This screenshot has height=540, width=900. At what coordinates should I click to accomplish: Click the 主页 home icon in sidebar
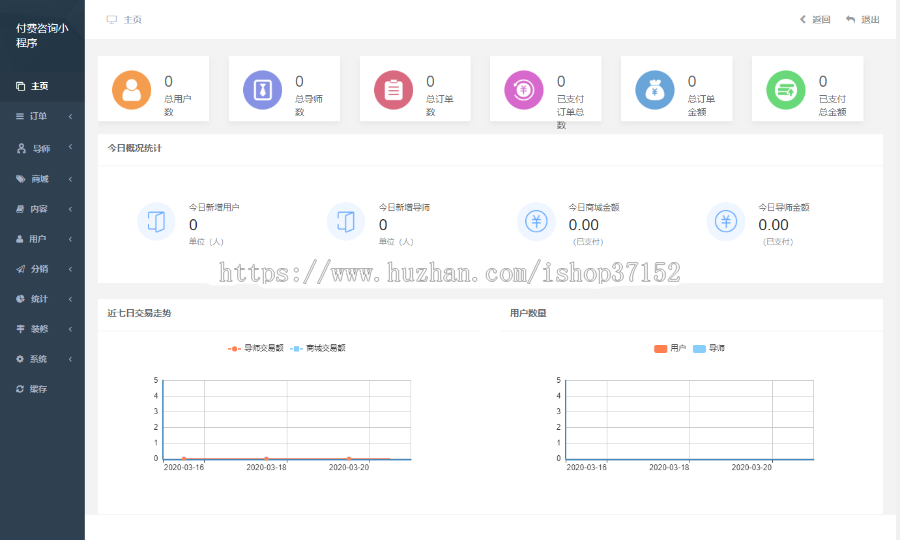[x=21, y=86]
